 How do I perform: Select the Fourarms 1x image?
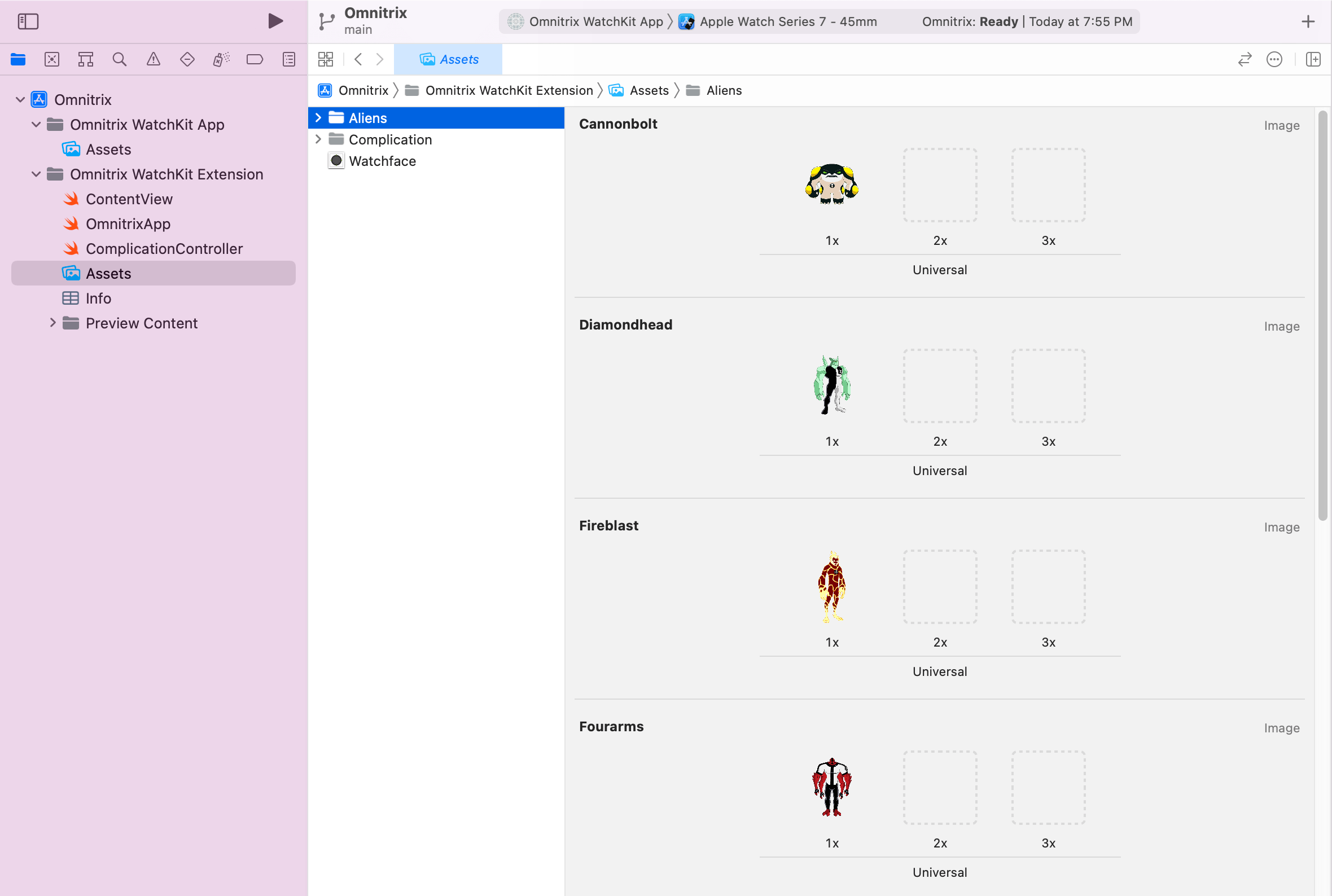tap(832, 788)
